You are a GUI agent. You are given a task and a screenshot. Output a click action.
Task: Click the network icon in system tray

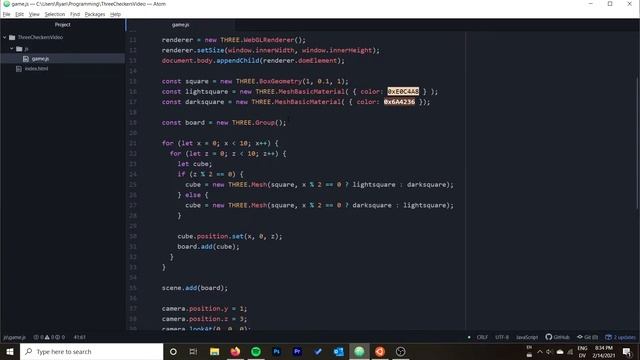pyautogui.click(x=570, y=352)
